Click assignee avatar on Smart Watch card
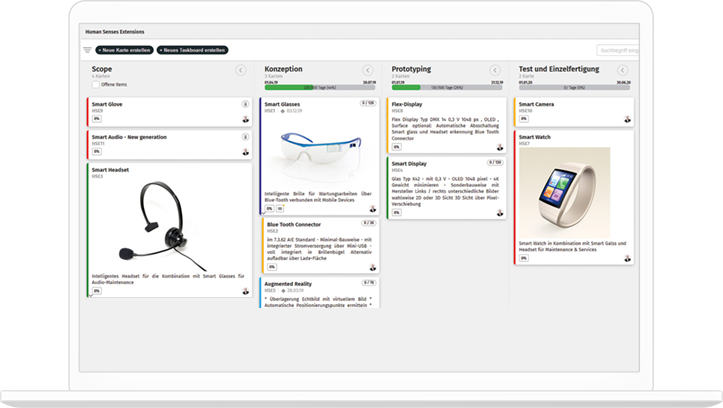 coord(627,259)
